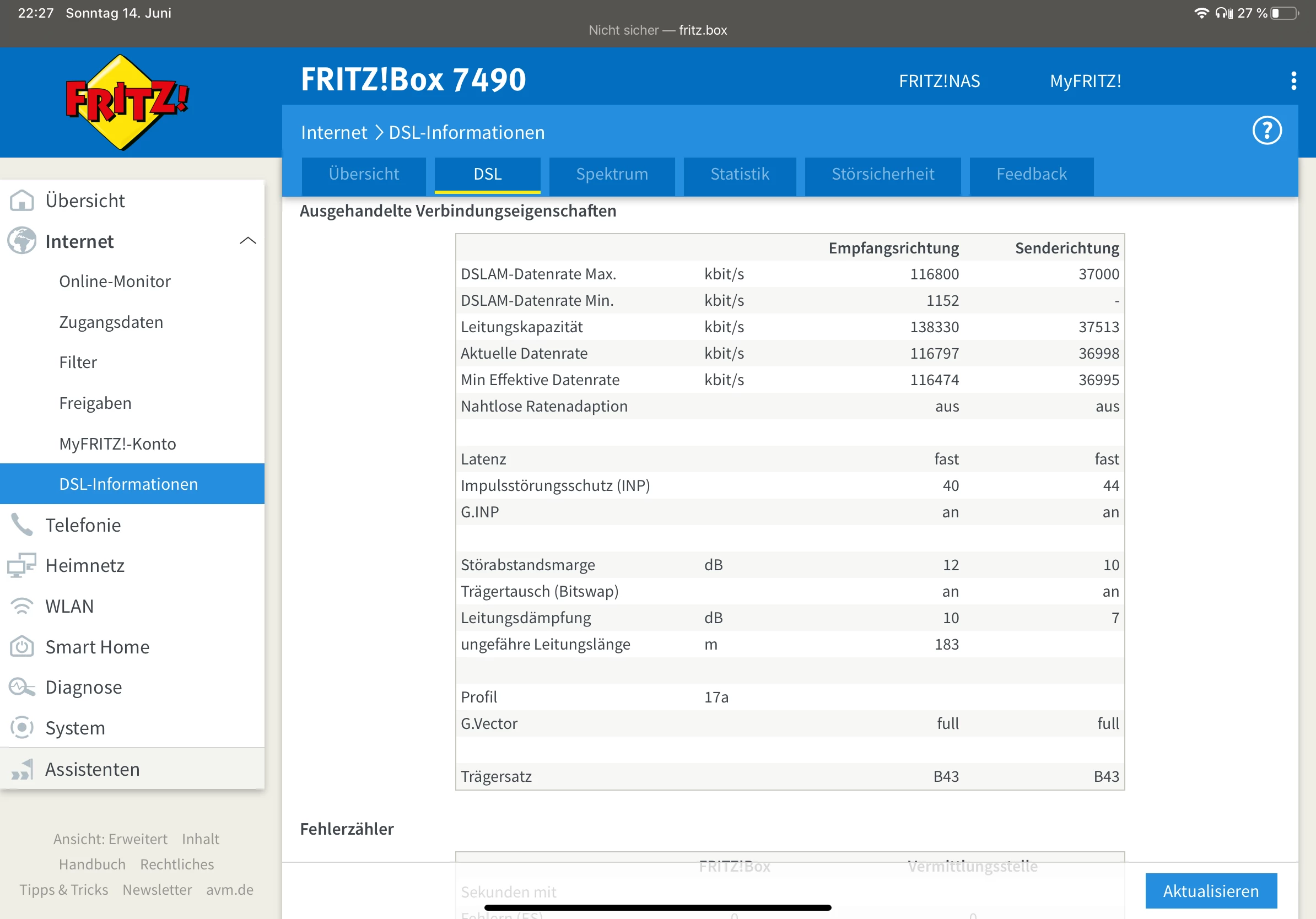This screenshot has width=1316, height=919.
Task: Select Online-Monitor in the sidebar
Action: [115, 282]
